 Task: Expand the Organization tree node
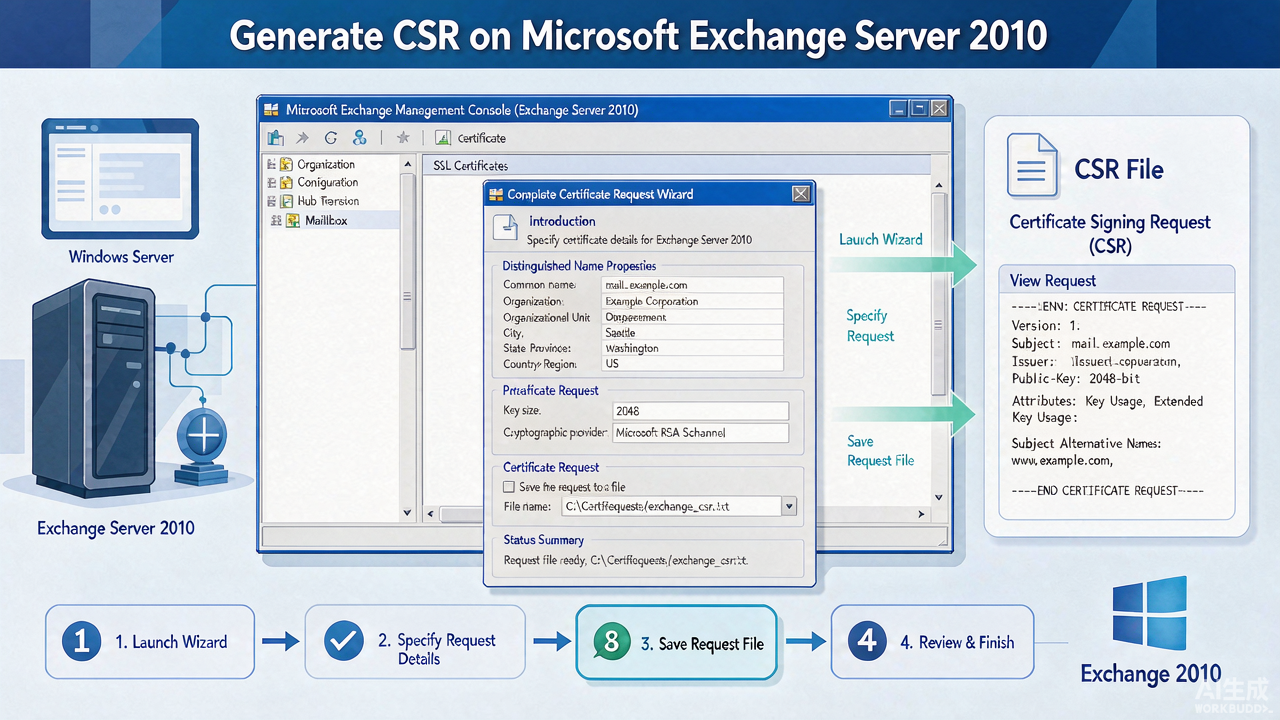(x=272, y=164)
